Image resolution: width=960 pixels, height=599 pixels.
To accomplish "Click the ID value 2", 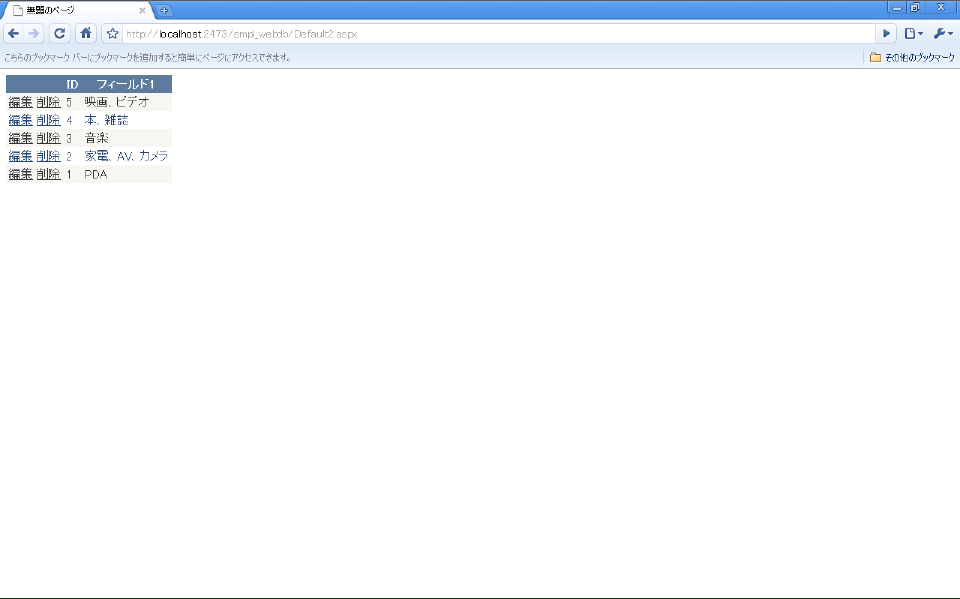I will tap(69, 157).
